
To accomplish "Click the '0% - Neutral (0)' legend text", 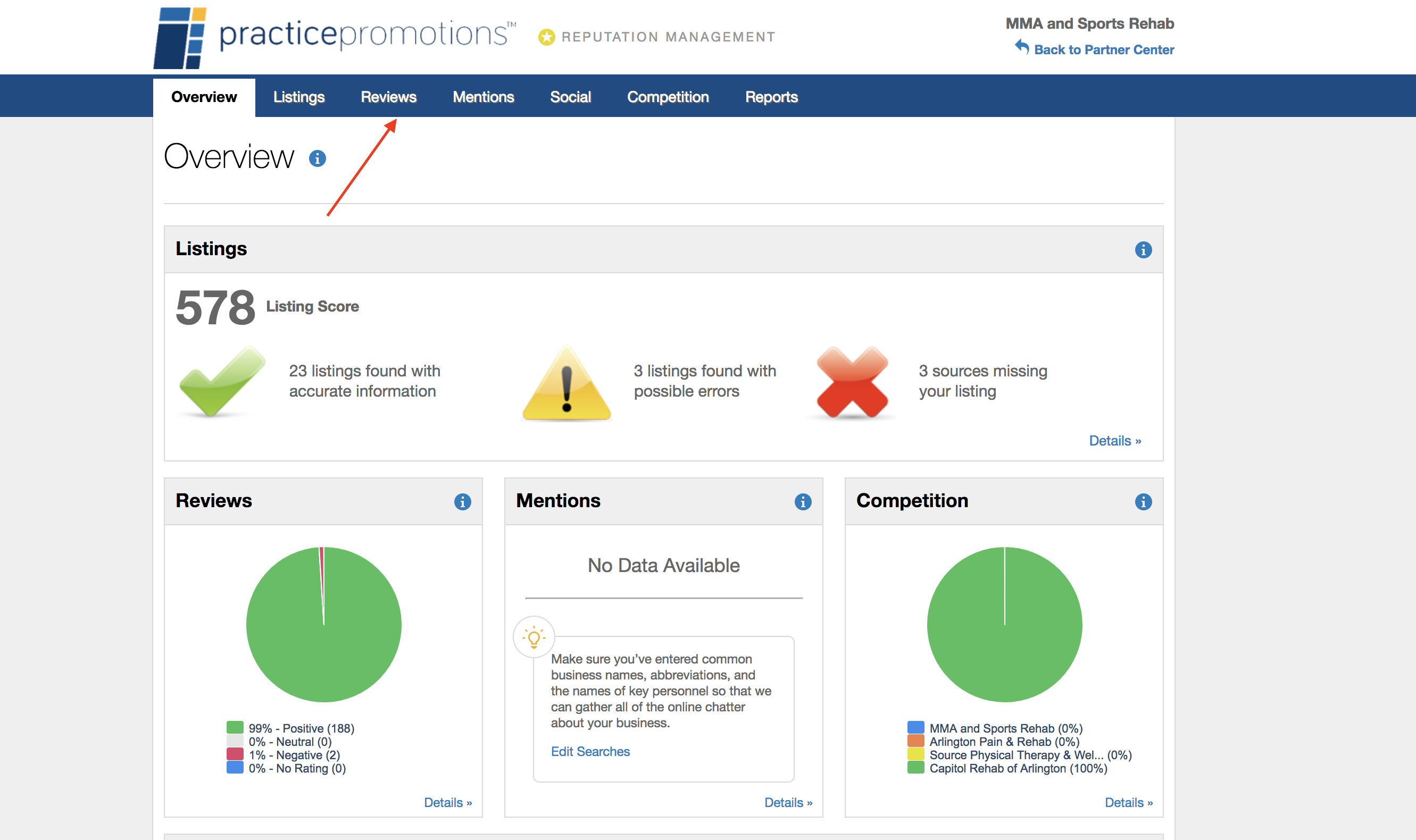I will (x=290, y=742).
